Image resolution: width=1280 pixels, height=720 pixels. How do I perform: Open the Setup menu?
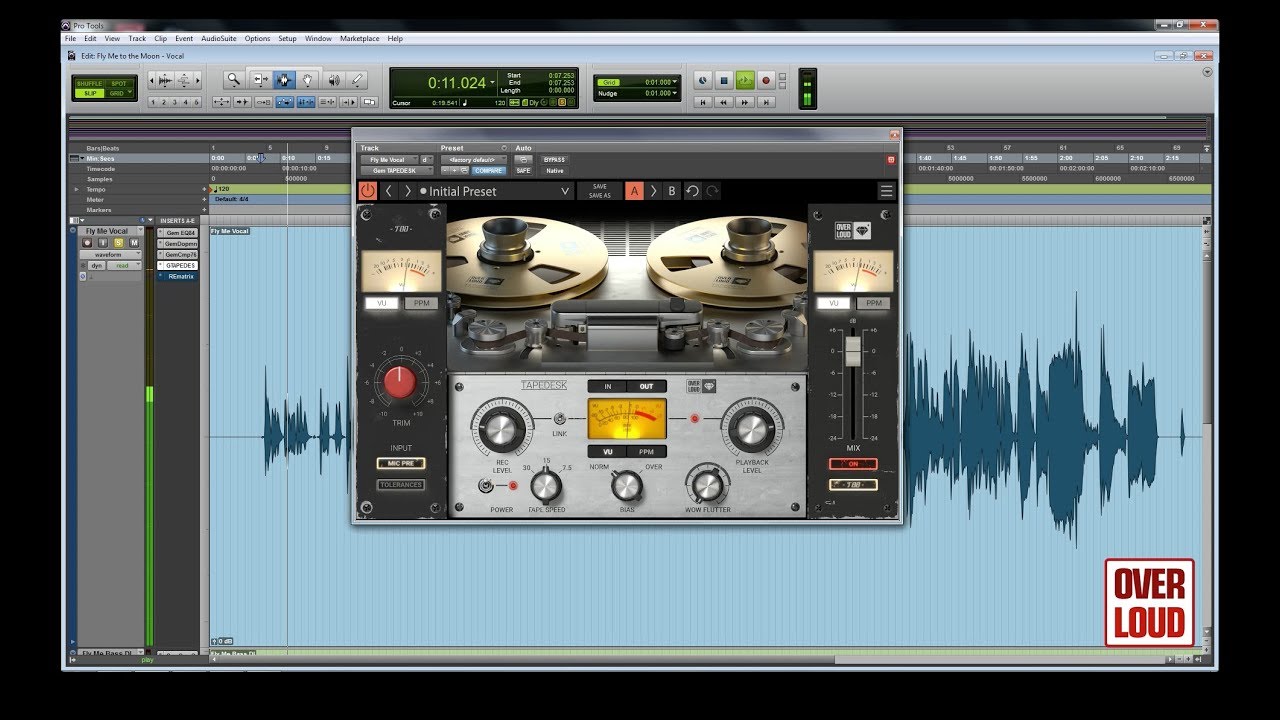287,39
